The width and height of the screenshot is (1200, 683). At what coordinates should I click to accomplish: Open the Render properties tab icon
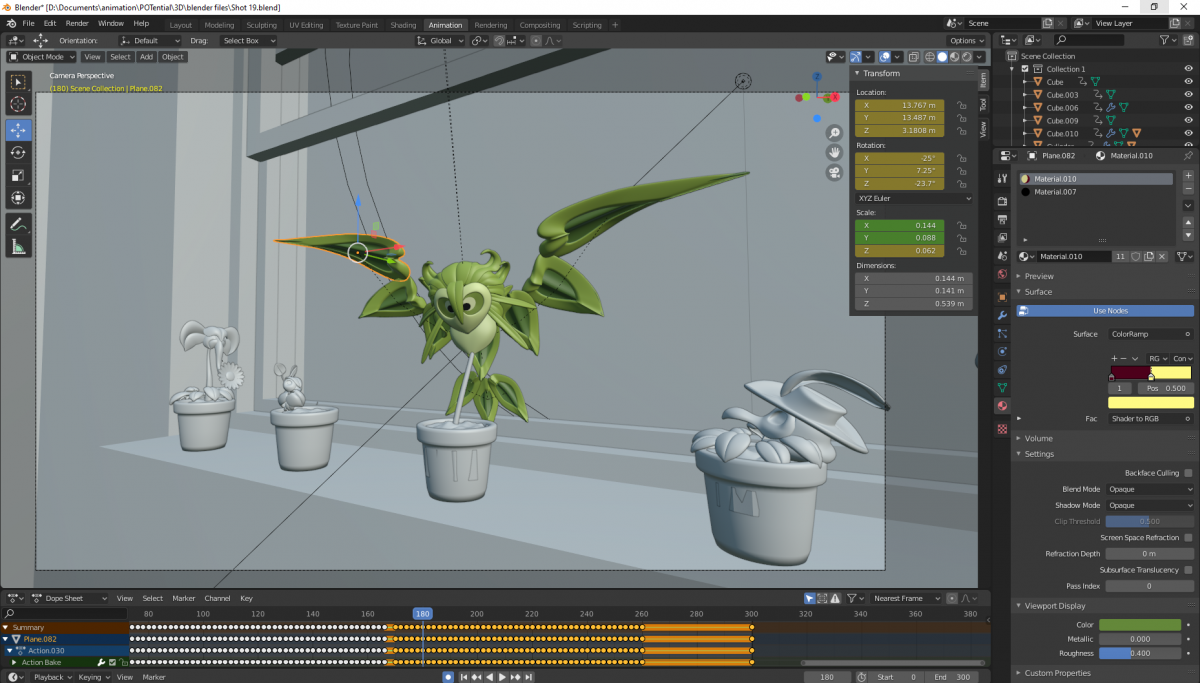click(x=1002, y=201)
